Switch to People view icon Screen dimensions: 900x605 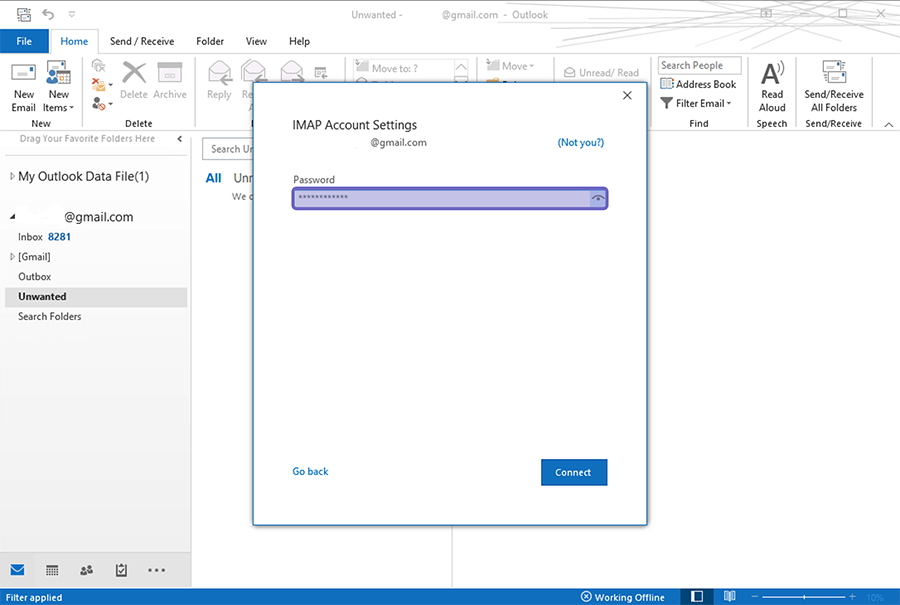coord(87,570)
